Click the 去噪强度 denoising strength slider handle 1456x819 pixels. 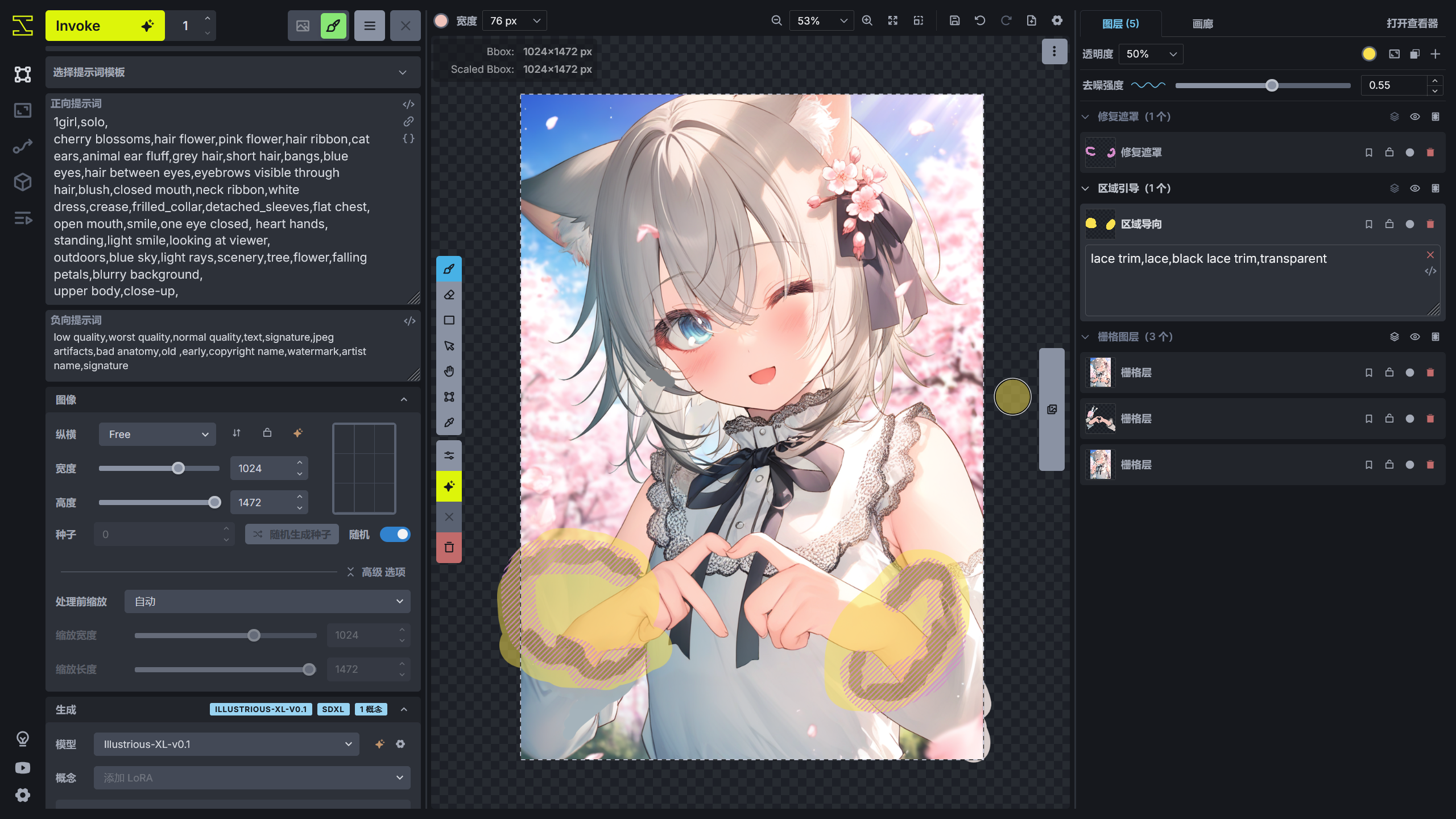pyautogui.click(x=1272, y=85)
